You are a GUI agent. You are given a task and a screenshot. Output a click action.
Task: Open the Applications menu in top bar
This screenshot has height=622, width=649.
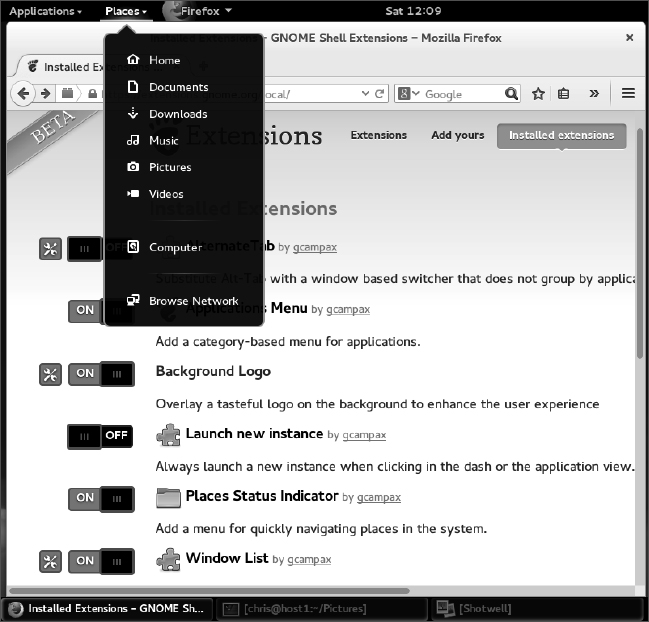[x=46, y=11]
